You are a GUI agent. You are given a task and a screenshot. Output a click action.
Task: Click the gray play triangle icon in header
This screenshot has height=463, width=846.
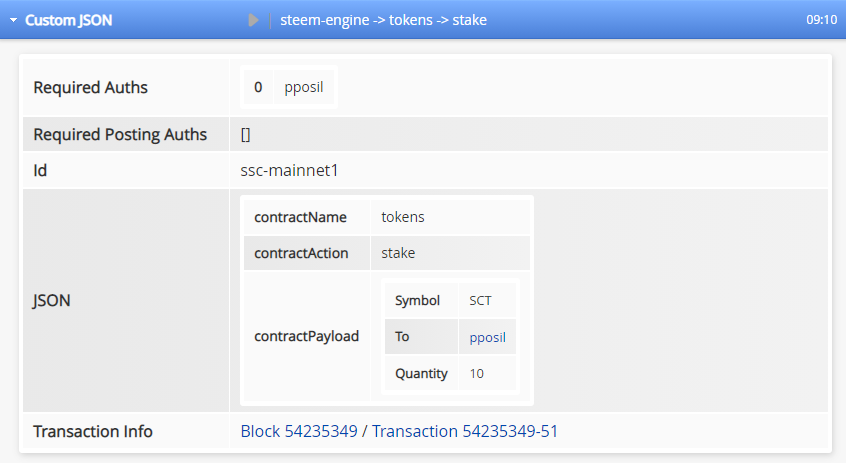pyautogui.click(x=254, y=20)
